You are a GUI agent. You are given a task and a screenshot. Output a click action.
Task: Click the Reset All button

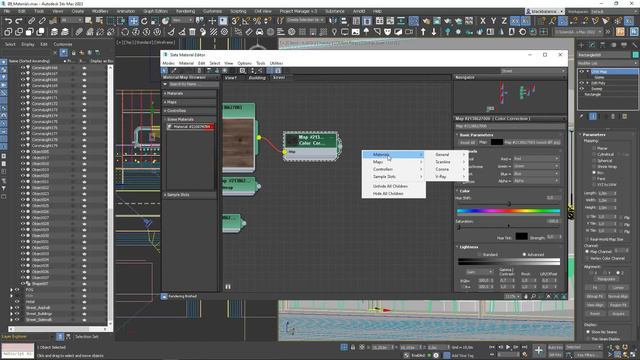tap(467, 142)
